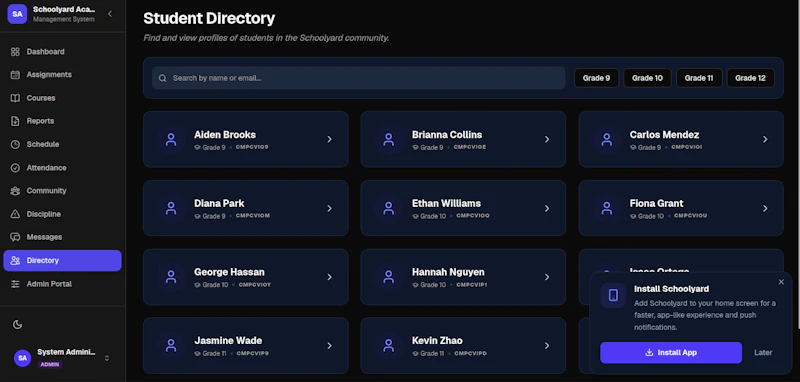Viewport: 800px width, 382px height.
Task: Click the System Admin SA avatar
Action: click(x=22, y=358)
